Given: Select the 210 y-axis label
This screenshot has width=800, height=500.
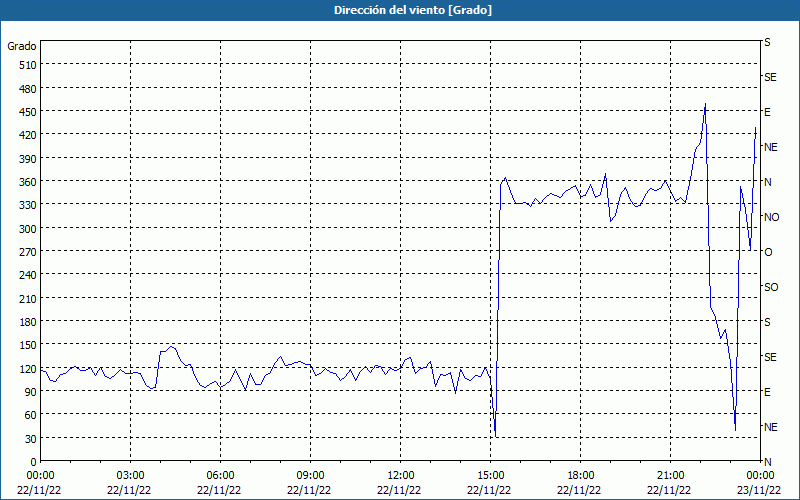Looking at the screenshot, I should coord(28,299).
